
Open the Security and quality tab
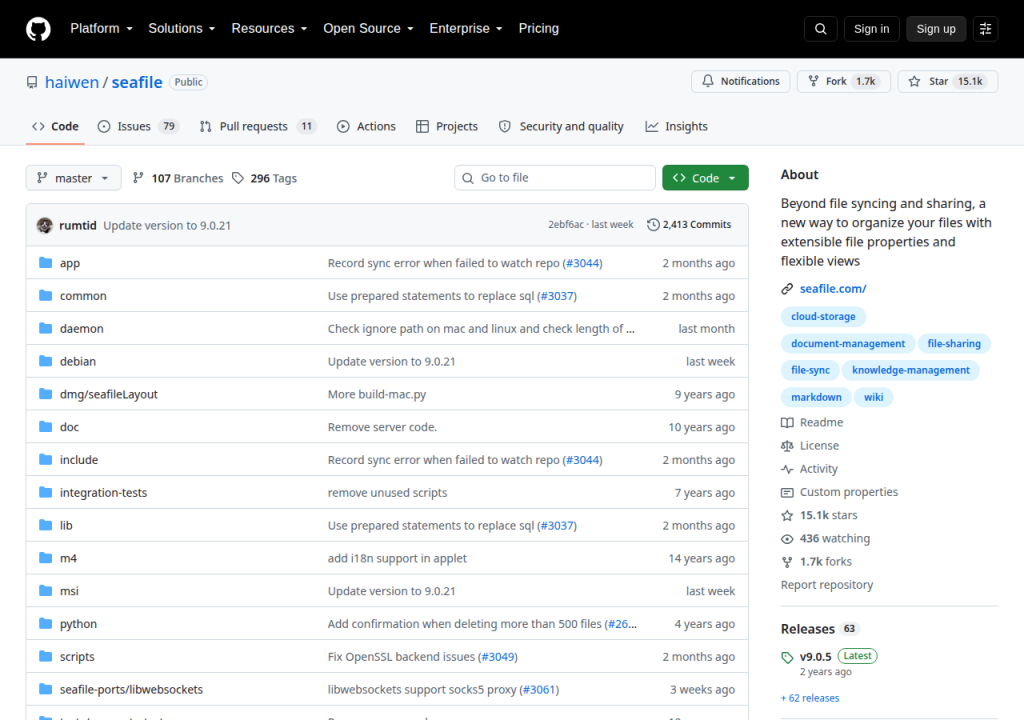pos(561,126)
